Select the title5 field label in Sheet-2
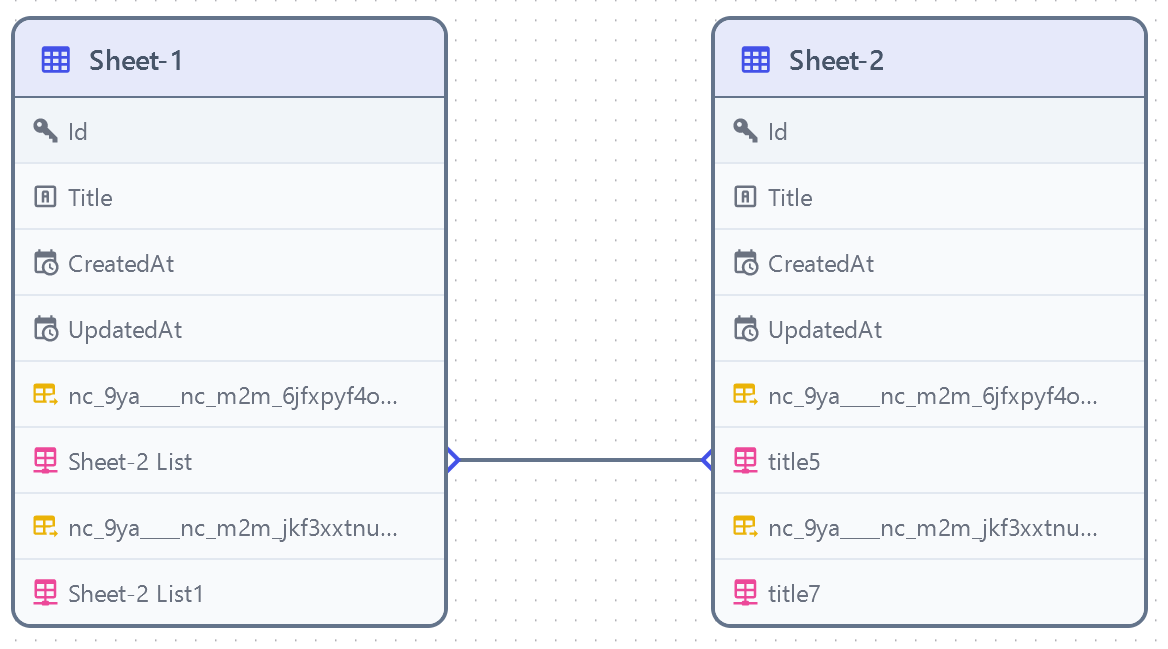 794,462
